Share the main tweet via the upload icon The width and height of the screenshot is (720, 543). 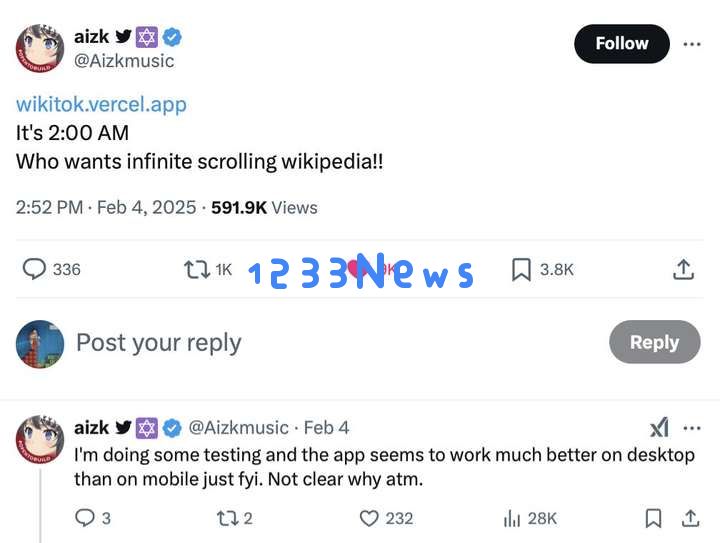point(683,269)
